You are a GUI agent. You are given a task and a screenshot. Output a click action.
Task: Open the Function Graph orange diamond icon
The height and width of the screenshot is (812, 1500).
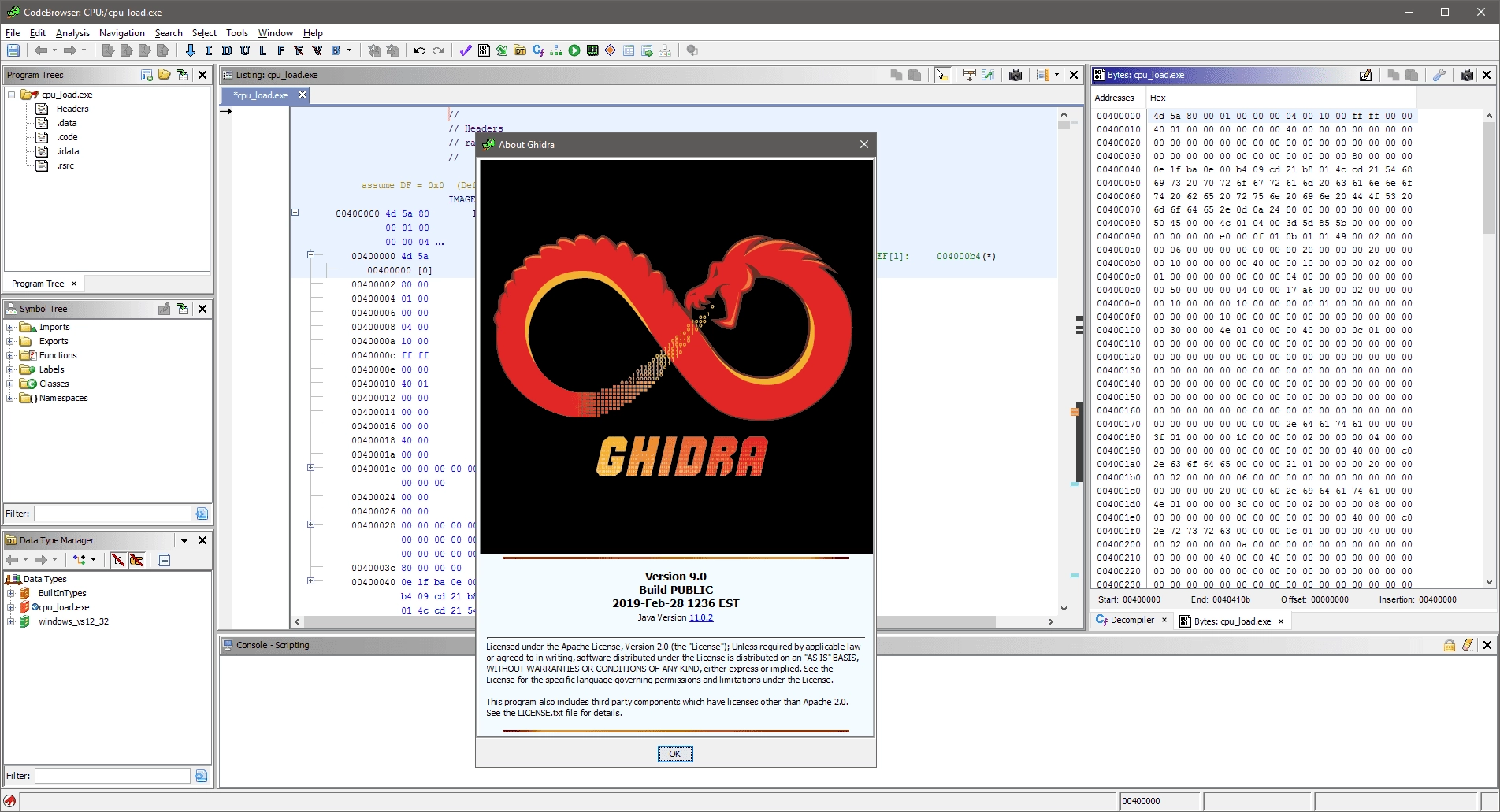611,50
